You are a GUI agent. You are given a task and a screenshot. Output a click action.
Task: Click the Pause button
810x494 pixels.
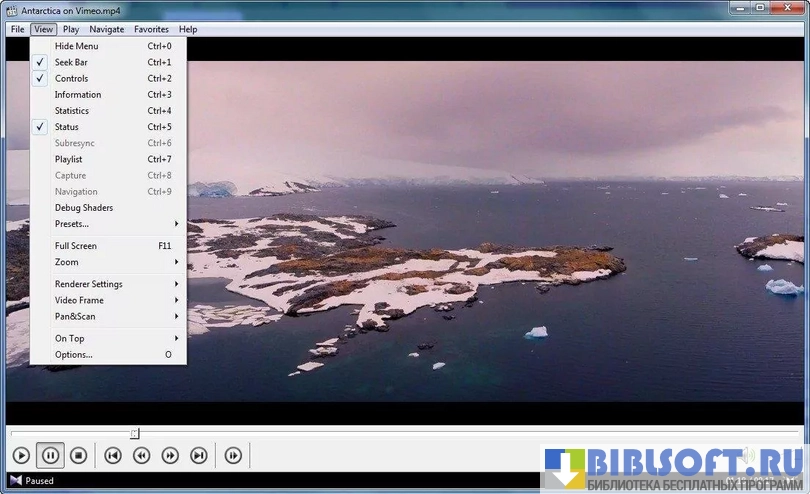click(50, 456)
